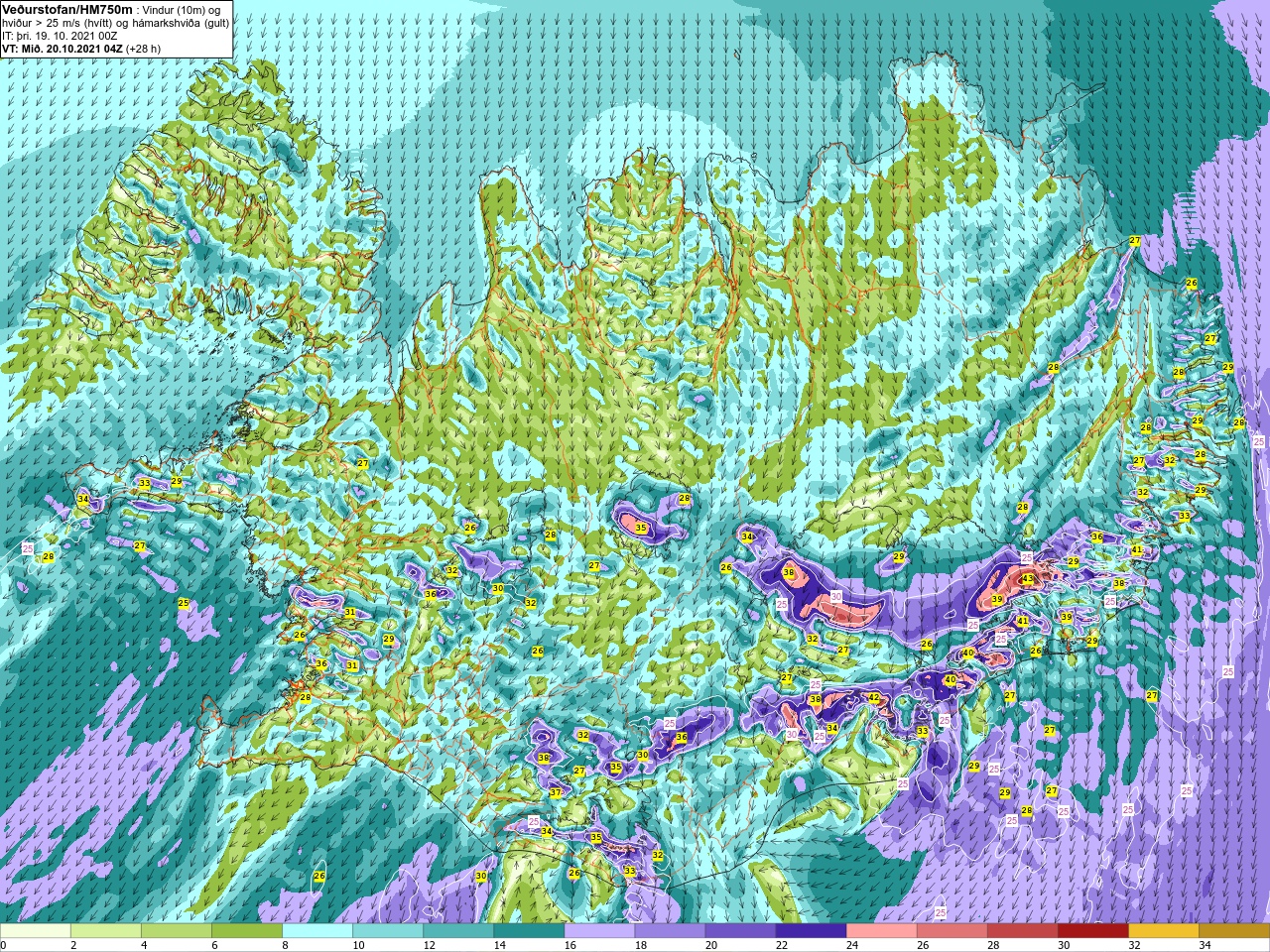Click the yellow '37' gust label
The image size is (1270, 952).
click(x=556, y=792)
